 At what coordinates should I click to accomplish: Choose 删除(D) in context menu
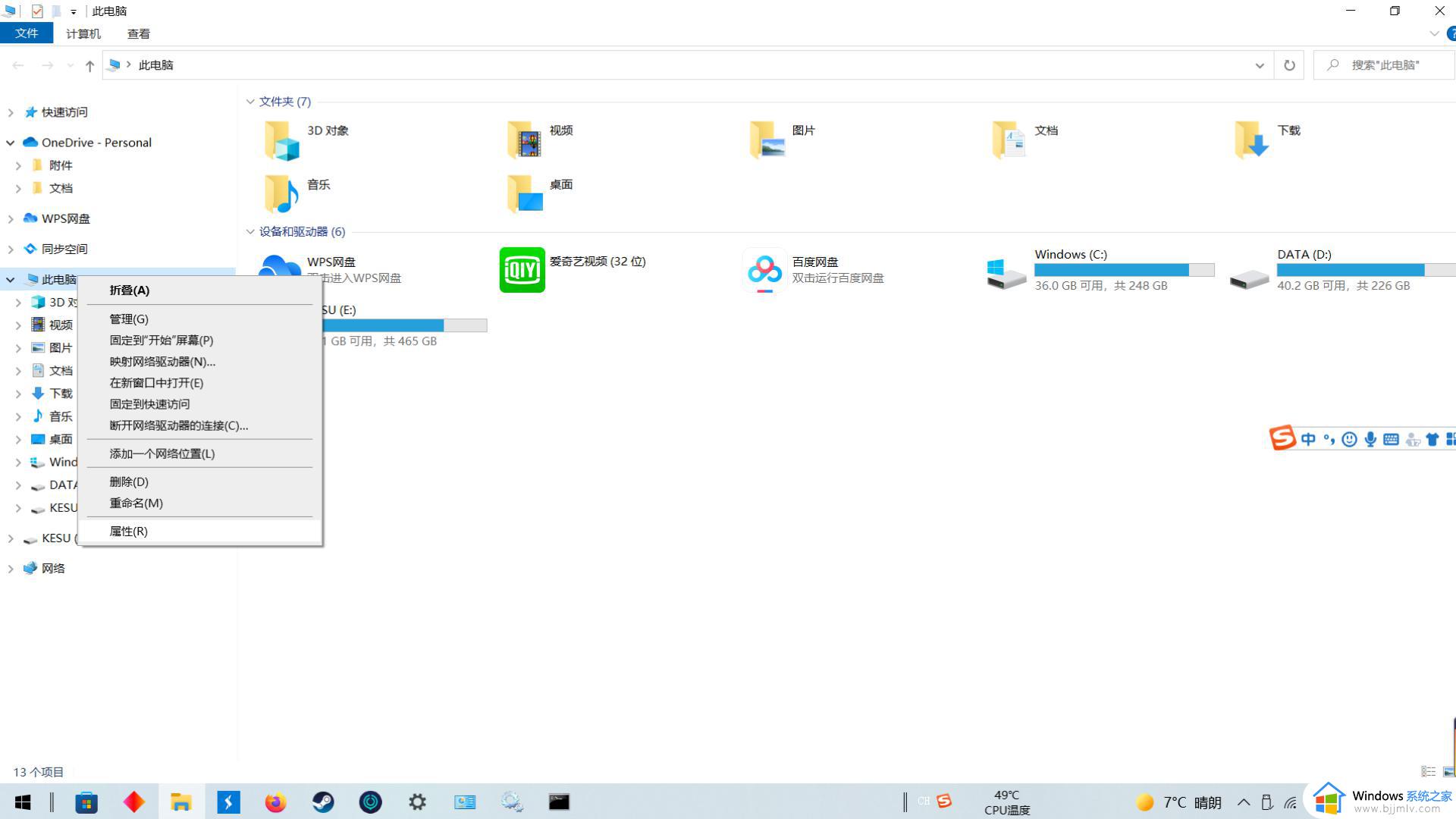click(x=200, y=482)
